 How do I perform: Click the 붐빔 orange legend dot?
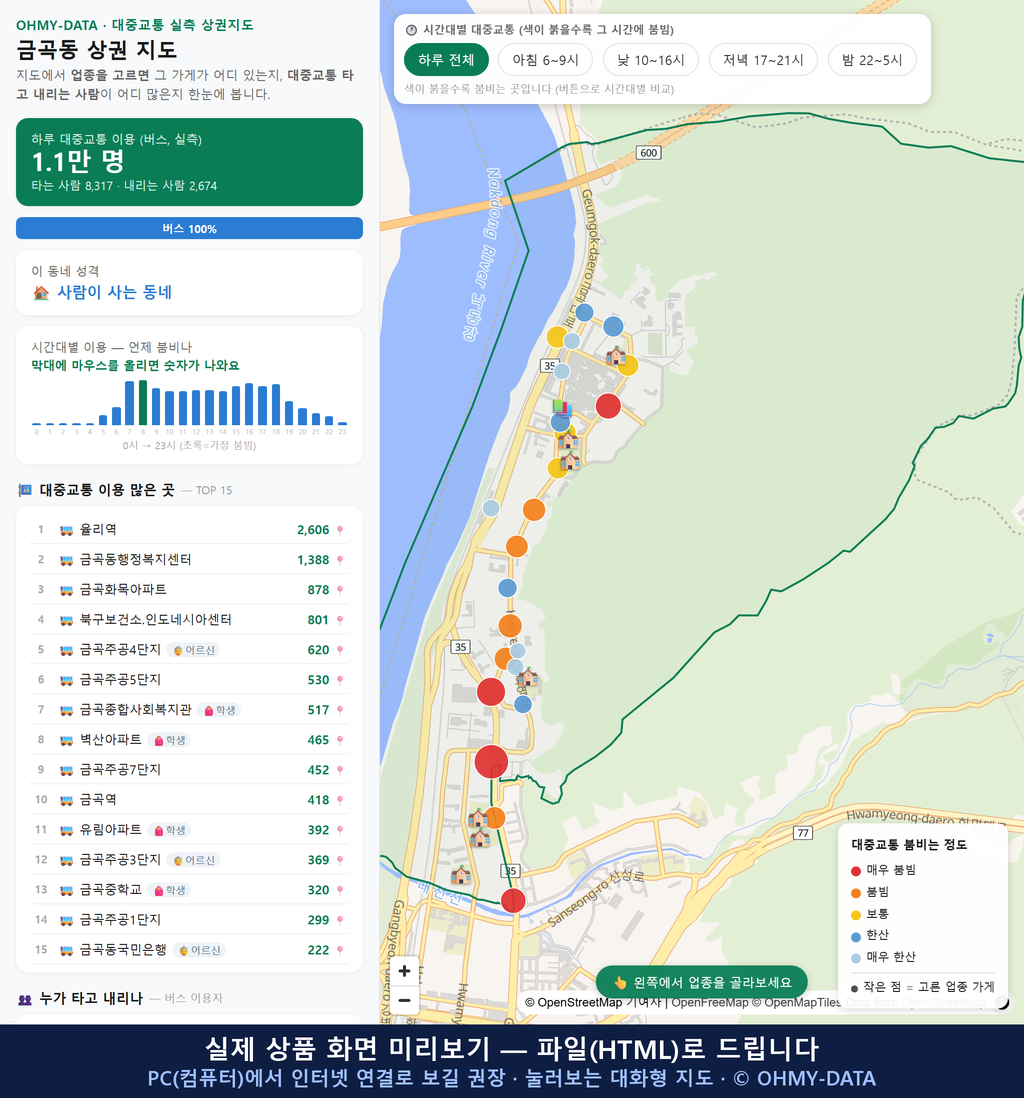coord(855,893)
